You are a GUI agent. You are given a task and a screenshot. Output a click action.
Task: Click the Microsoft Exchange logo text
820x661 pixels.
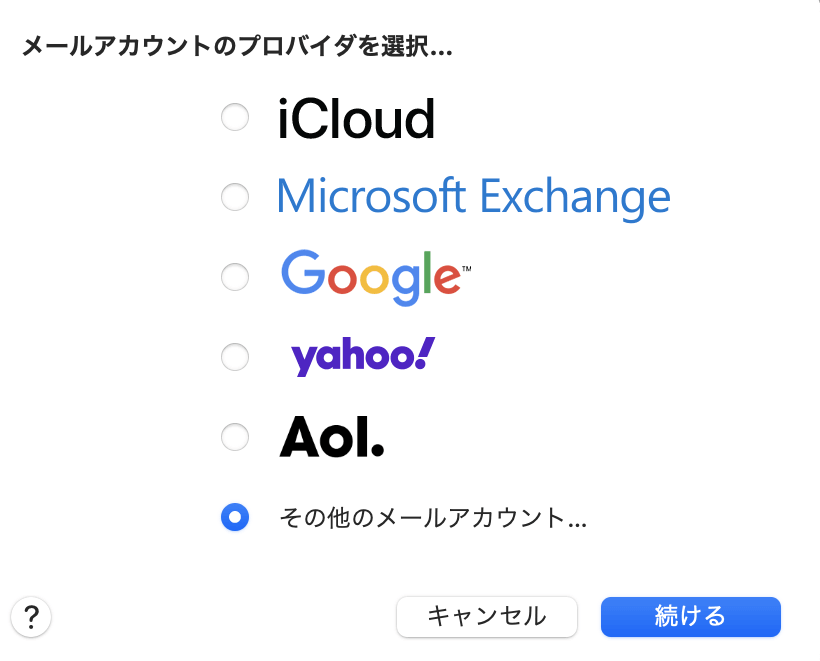tap(472, 196)
